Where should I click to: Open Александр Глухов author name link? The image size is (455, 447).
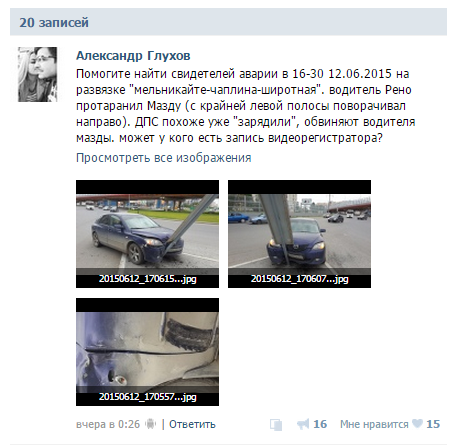(133, 56)
